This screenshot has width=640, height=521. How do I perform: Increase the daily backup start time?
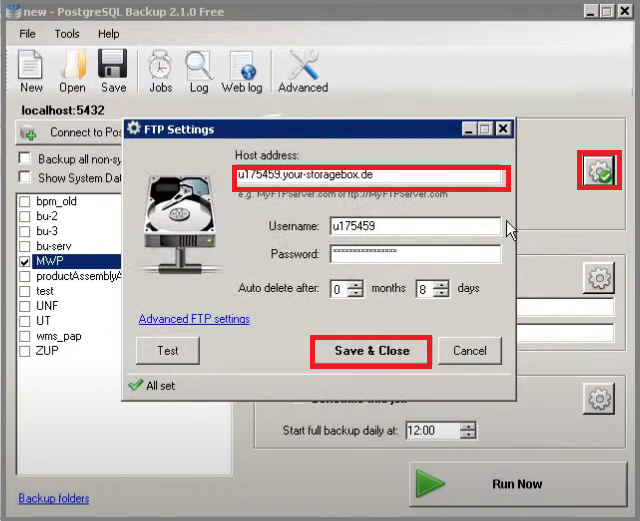pyautogui.click(x=468, y=426)
